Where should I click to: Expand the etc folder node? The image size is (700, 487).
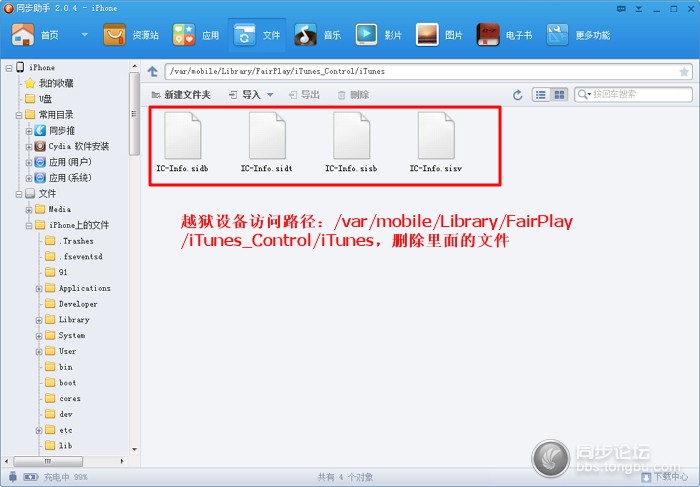(39, 431)
